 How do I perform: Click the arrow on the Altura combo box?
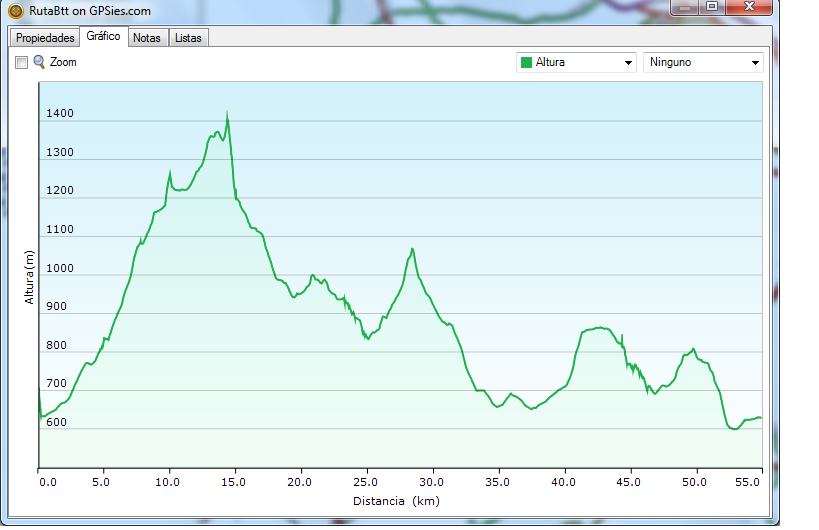[628, 62]
